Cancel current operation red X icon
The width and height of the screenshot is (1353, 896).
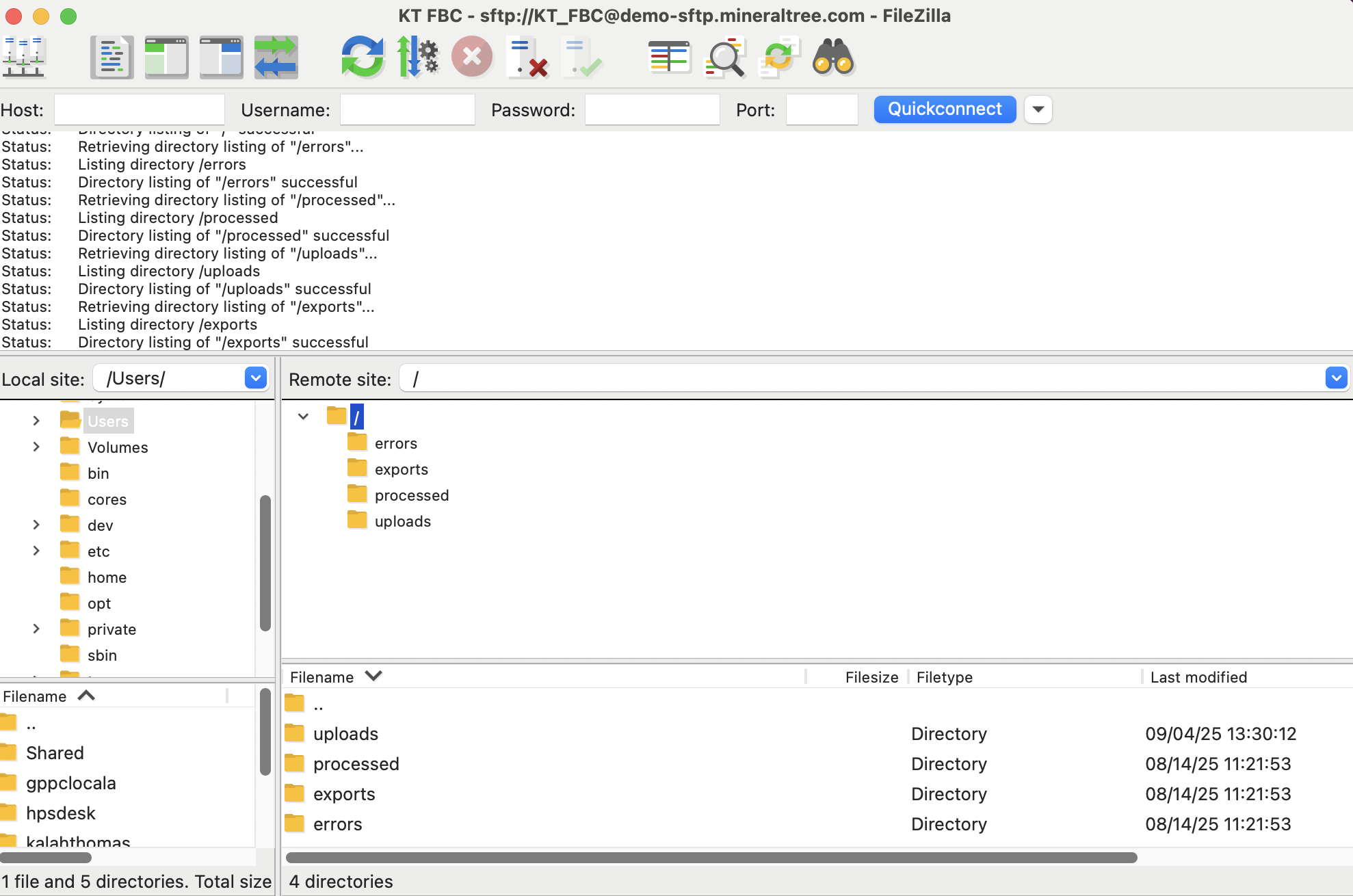pyautogui.click(x=472, y=57)
